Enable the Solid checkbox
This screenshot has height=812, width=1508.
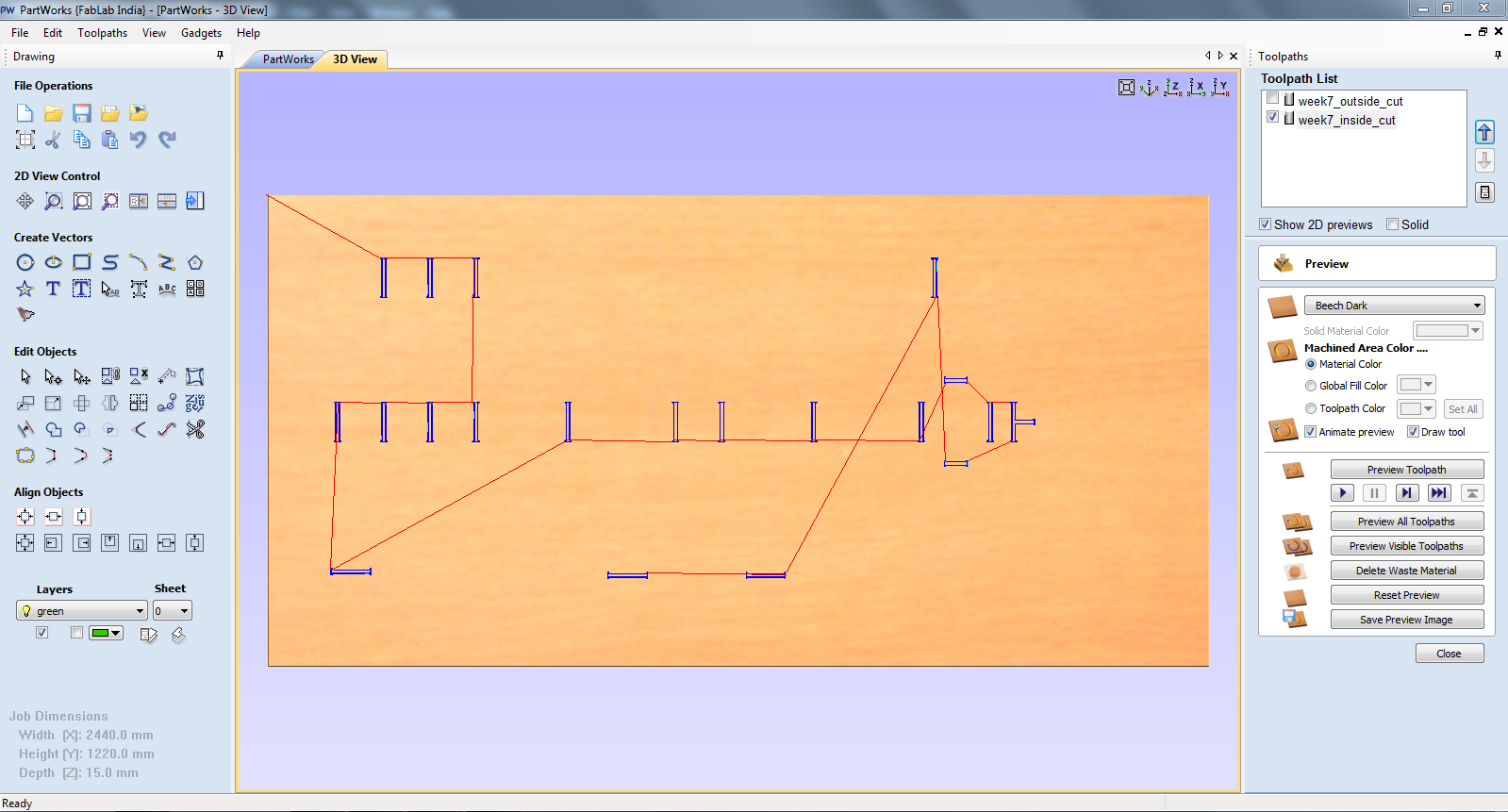click(1392, 224)
